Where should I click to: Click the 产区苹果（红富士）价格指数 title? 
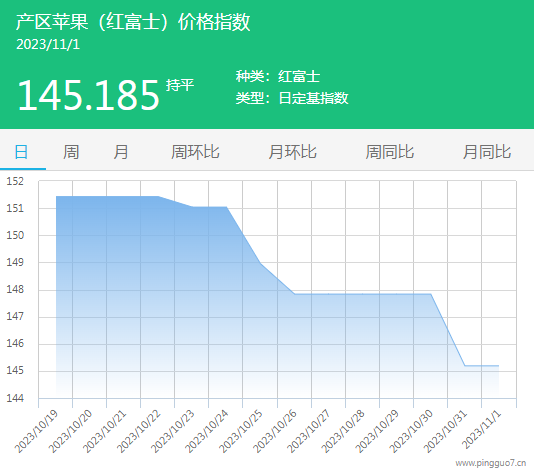pyautogui.click(x=133, y=22)
